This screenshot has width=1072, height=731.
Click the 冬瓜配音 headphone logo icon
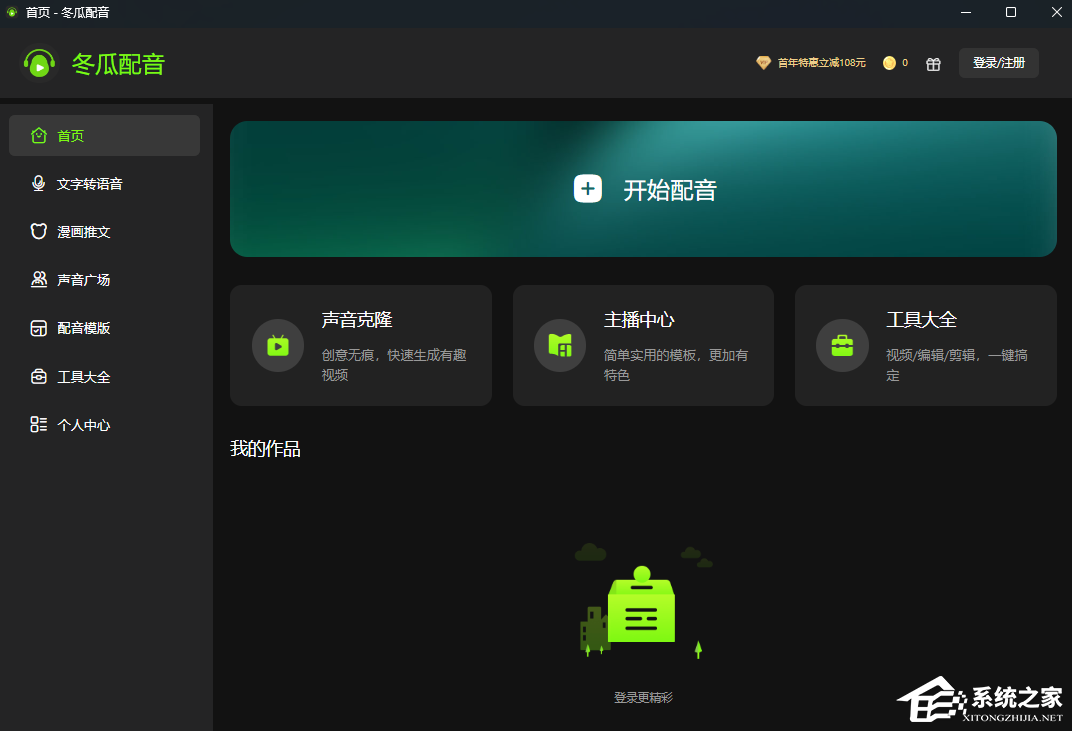[39, 64]
